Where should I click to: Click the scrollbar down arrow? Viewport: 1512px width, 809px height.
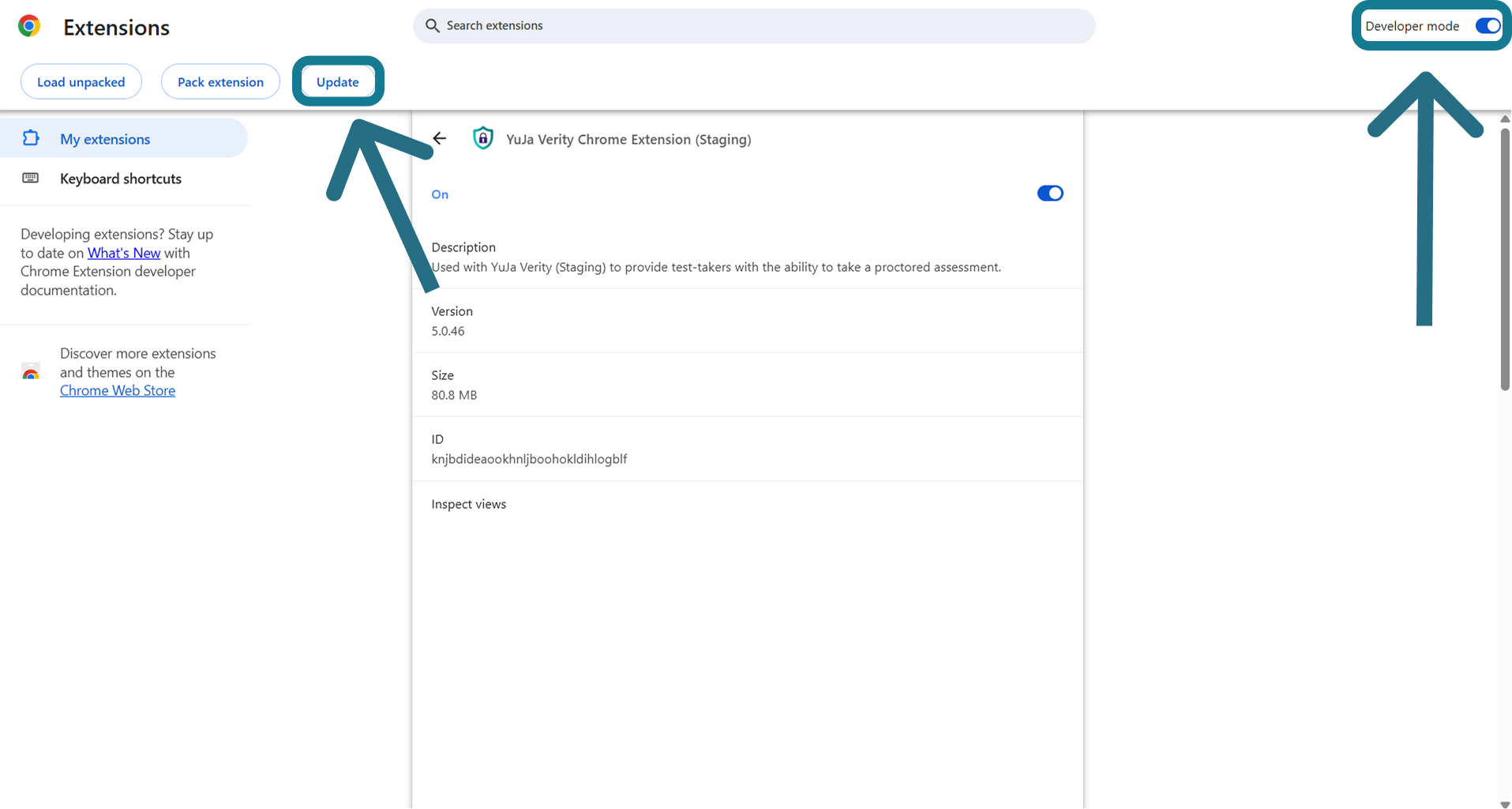pyautogui.click(x=1505, y=804)
